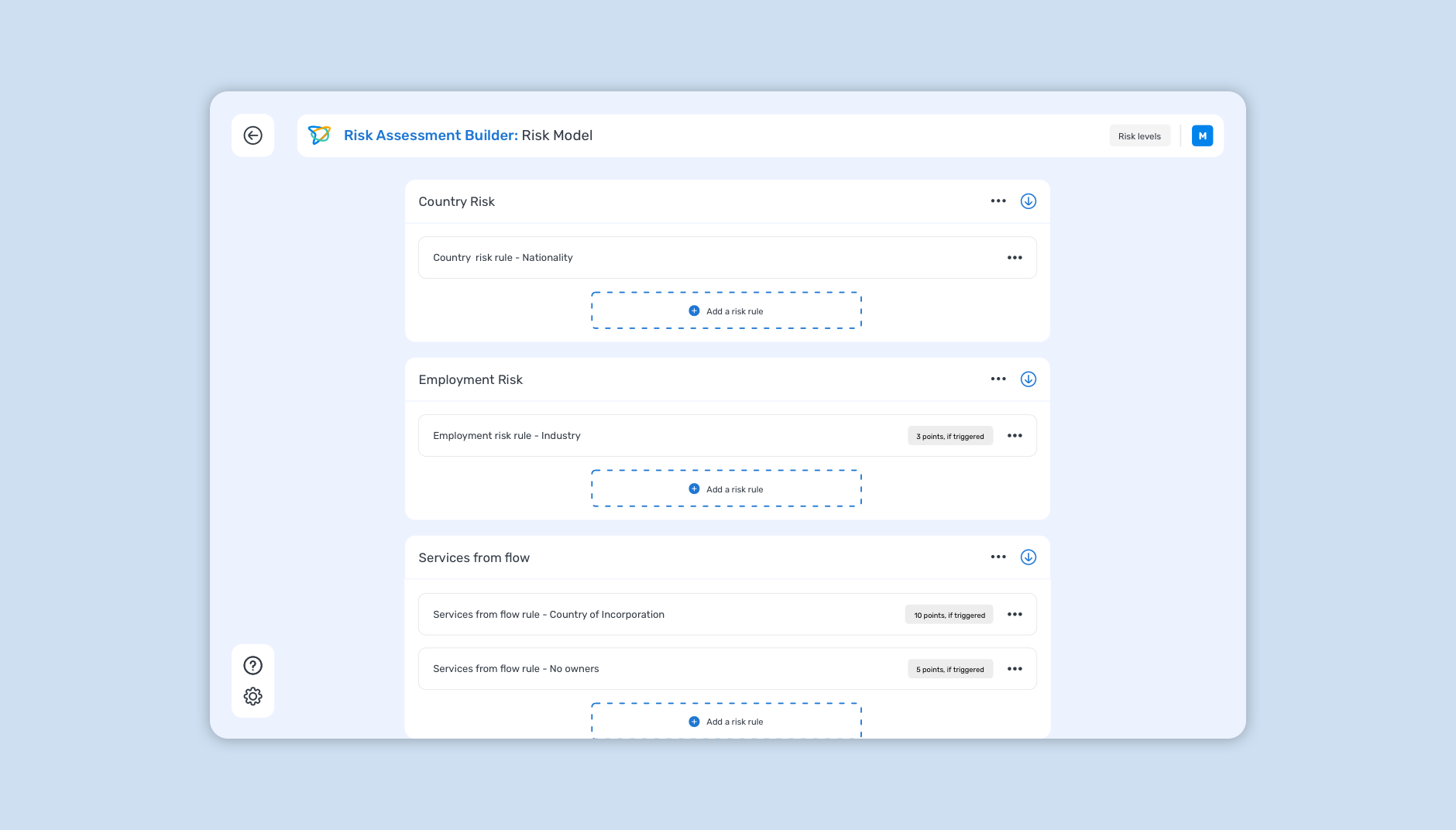Open options for Nationality rule

coord(1015,258)
